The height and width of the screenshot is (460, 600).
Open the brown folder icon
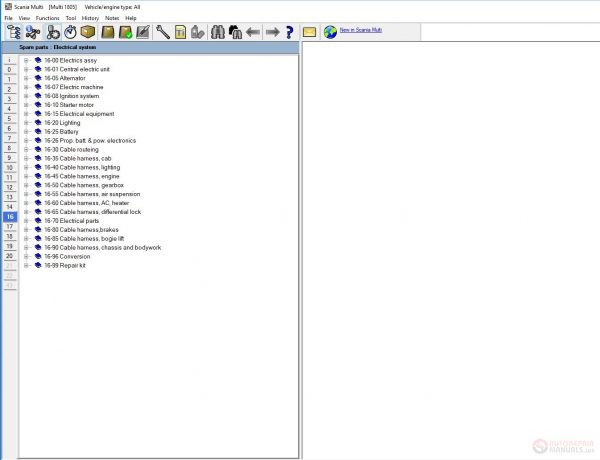click(108, 32)
